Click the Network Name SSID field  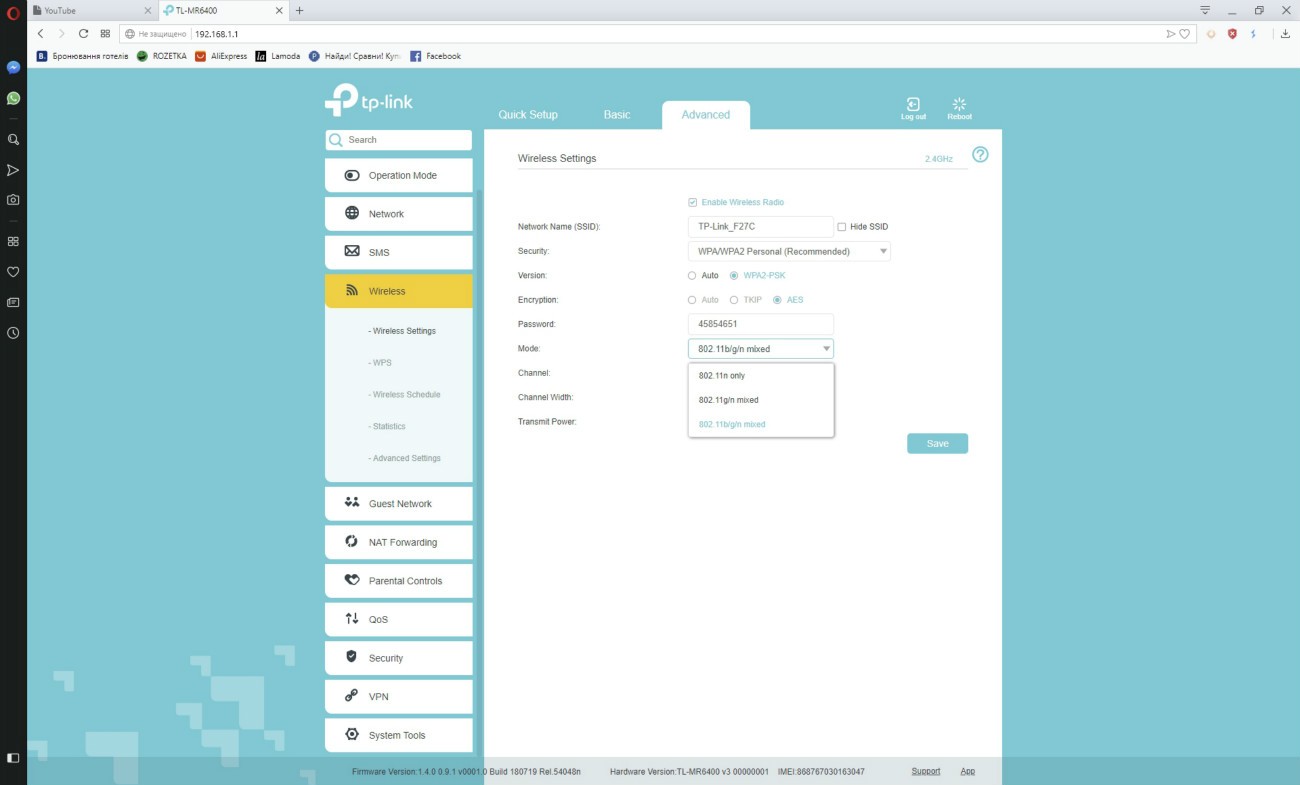tap(760, 227)
